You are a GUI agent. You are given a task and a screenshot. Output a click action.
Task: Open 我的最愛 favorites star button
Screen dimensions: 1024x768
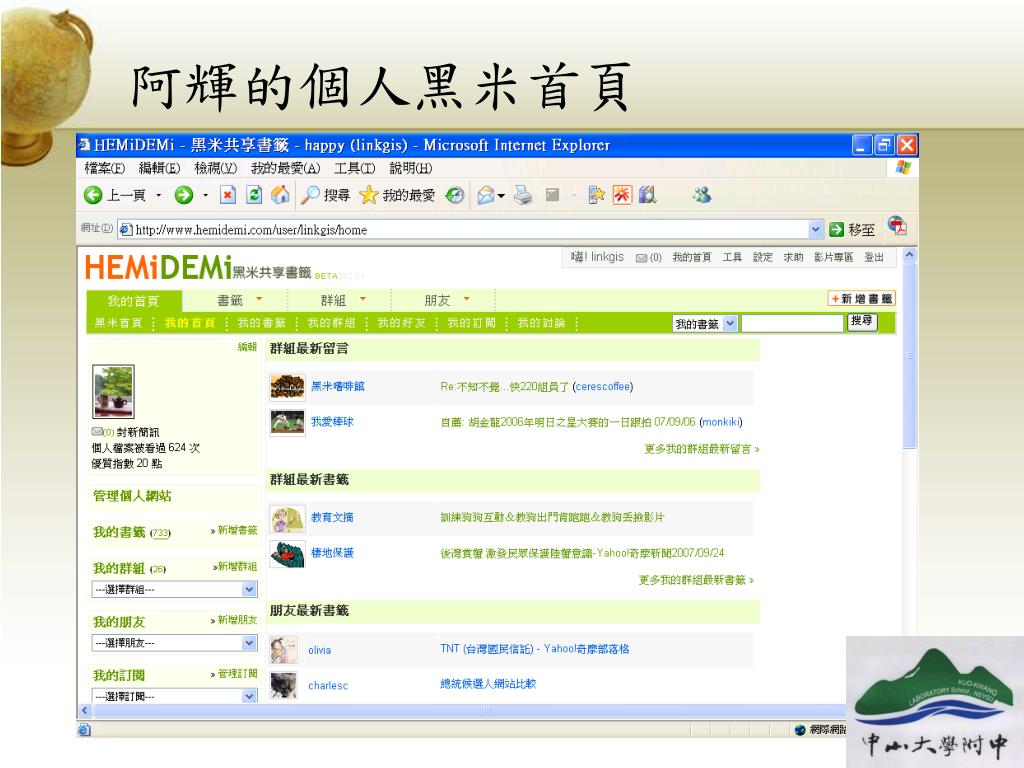pyautogui.click(x=397, y=195)
